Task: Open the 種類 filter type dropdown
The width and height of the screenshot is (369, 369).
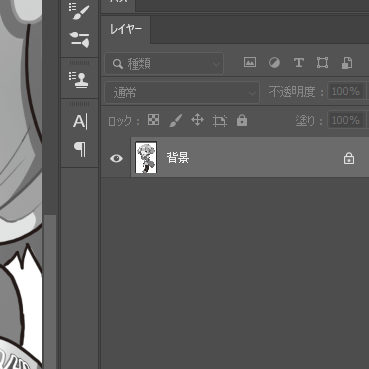Action: (x=164, y=63)
